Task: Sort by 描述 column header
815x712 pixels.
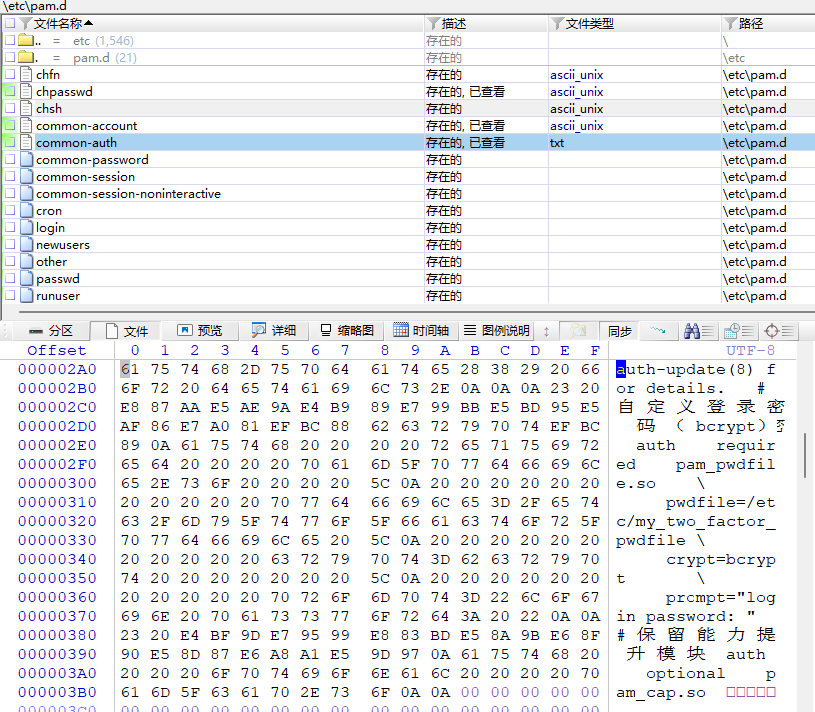Action: tap(454, 23)
